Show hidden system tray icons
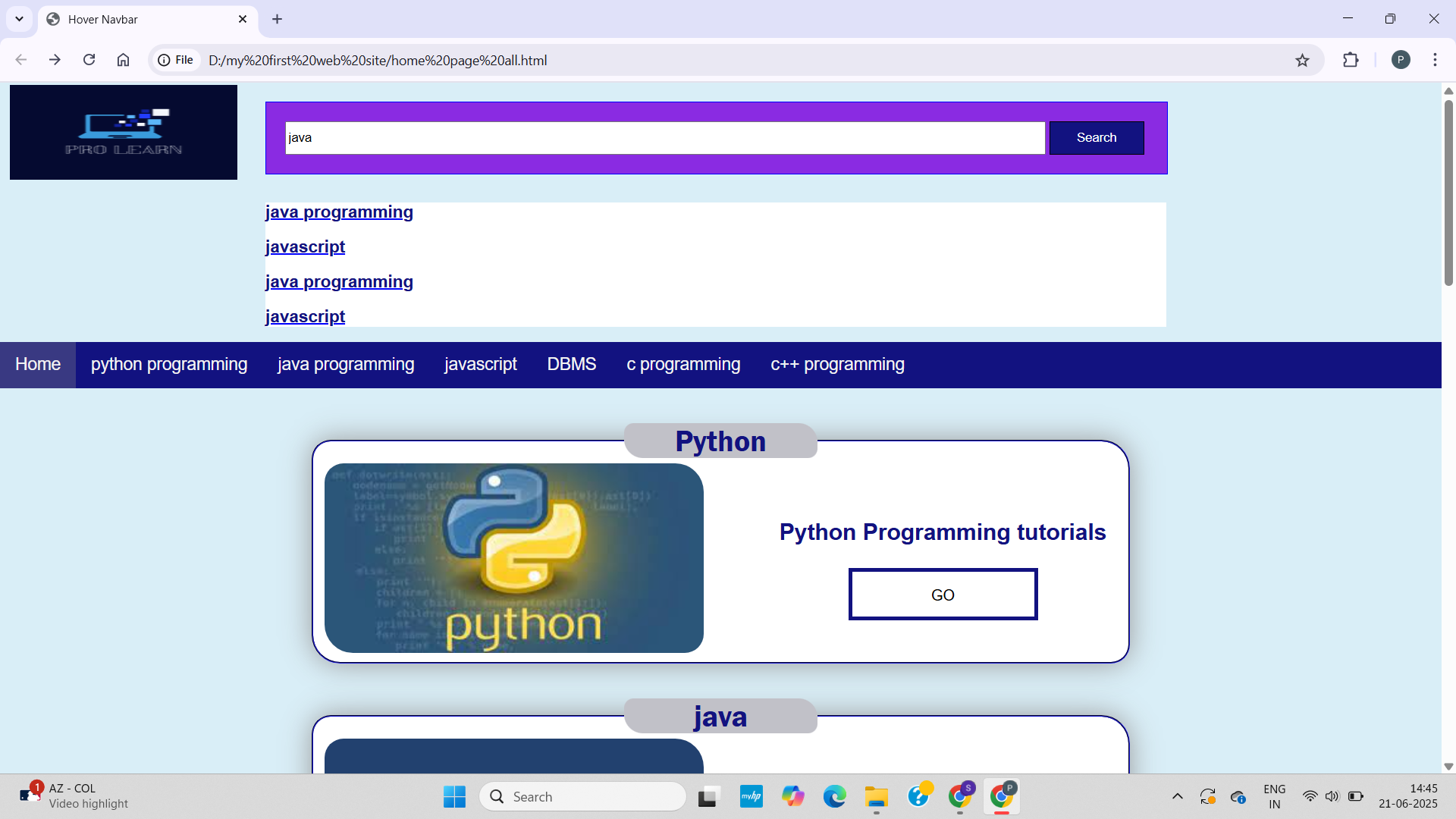The width and height of the screenshot is (1456, 819). 1177,796
